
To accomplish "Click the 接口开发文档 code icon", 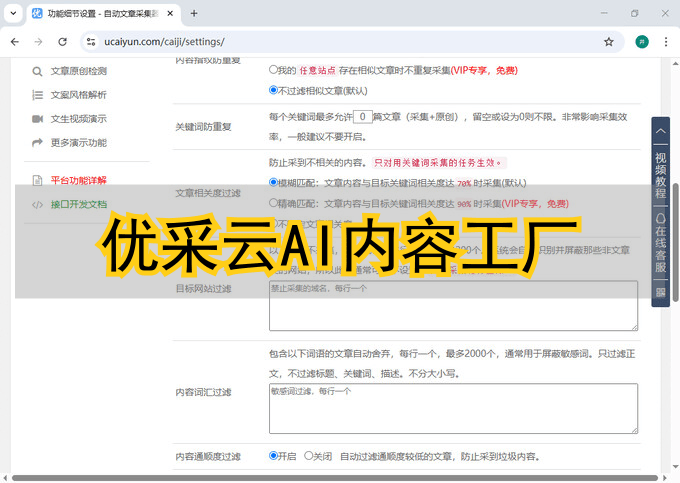I will tap(37, 204).
